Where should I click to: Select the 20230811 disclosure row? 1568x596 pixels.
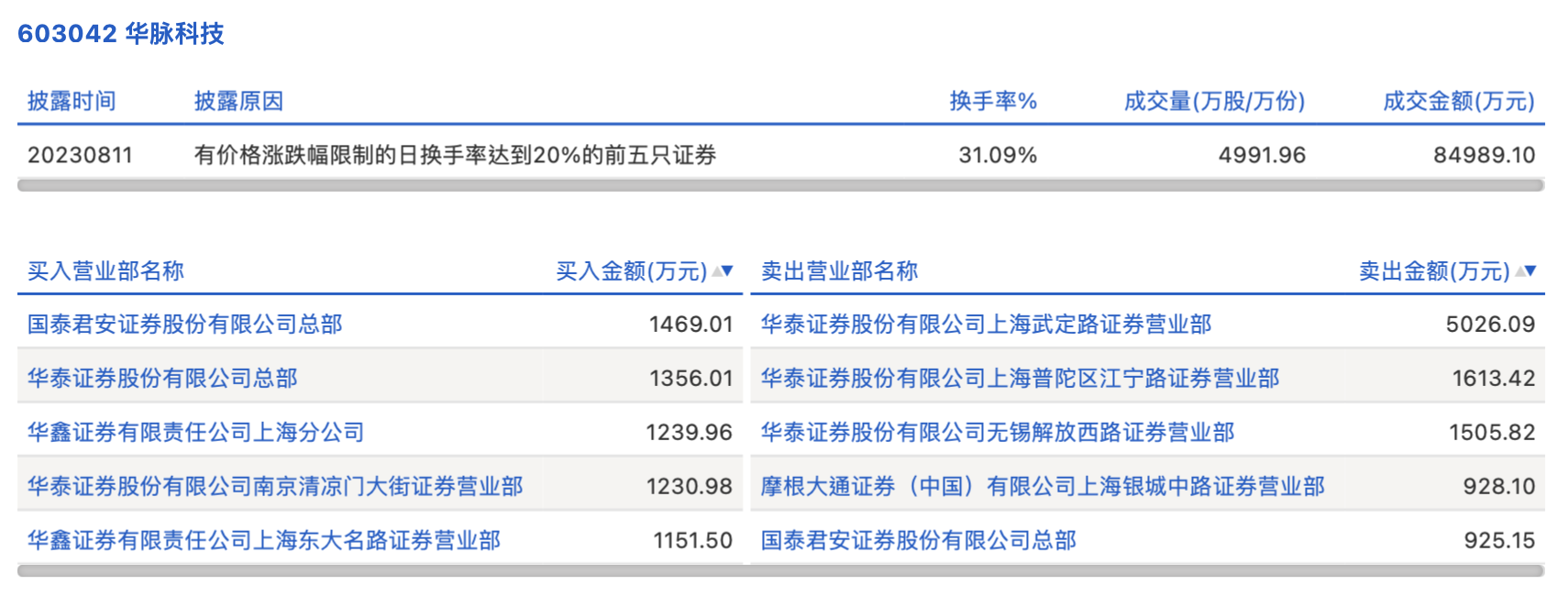(80, 155)
